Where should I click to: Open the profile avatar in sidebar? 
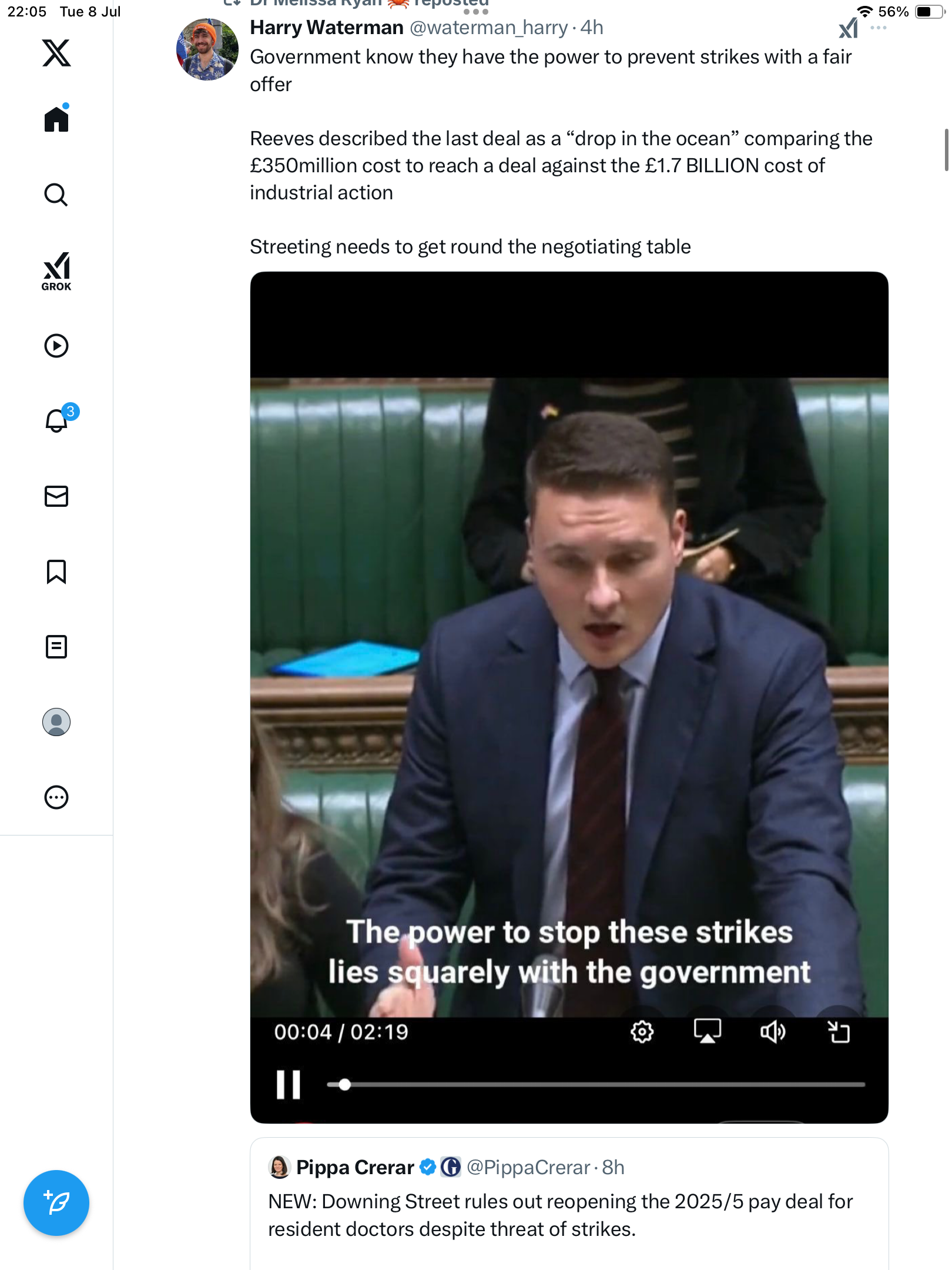pos(56,722)
